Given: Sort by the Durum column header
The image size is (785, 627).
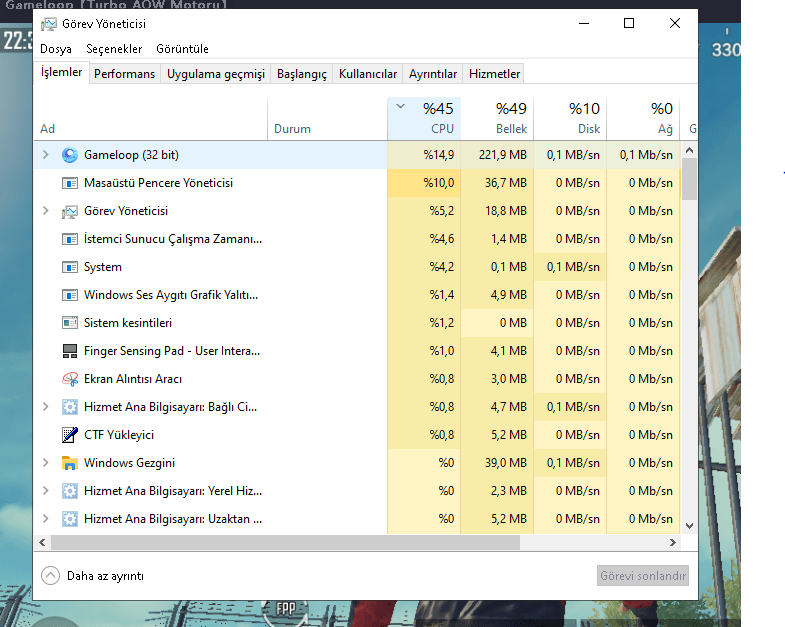Looking at the screenshot, I should [x=327, y=119].
